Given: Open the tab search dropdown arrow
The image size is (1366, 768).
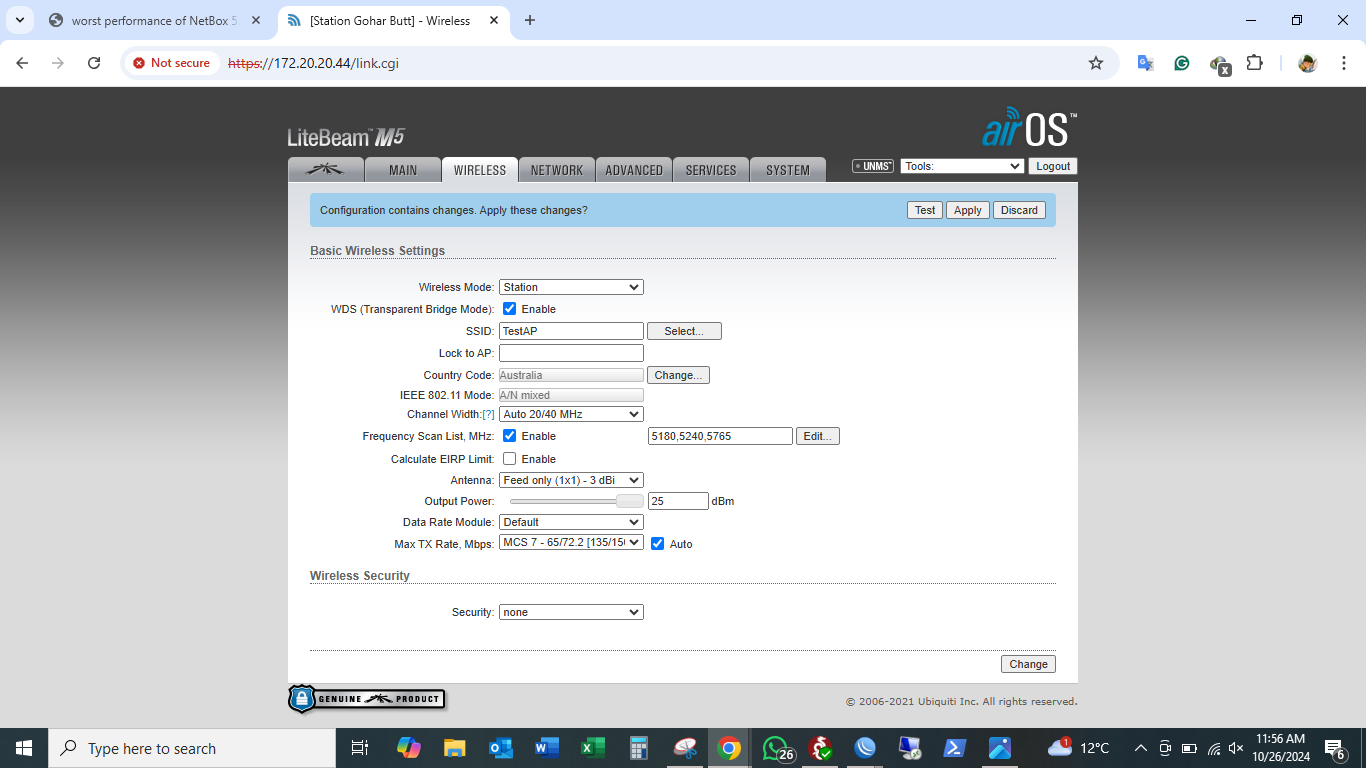Looking at the screenshot, I should coord(19,20).
